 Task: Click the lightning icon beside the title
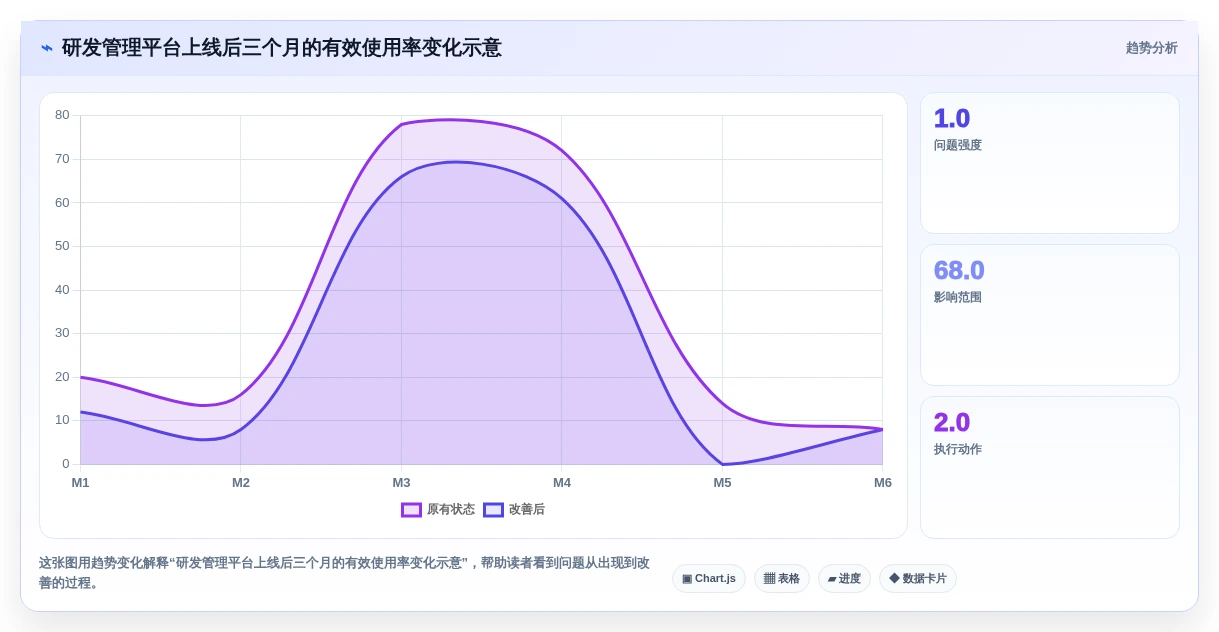tap(46, 48)
